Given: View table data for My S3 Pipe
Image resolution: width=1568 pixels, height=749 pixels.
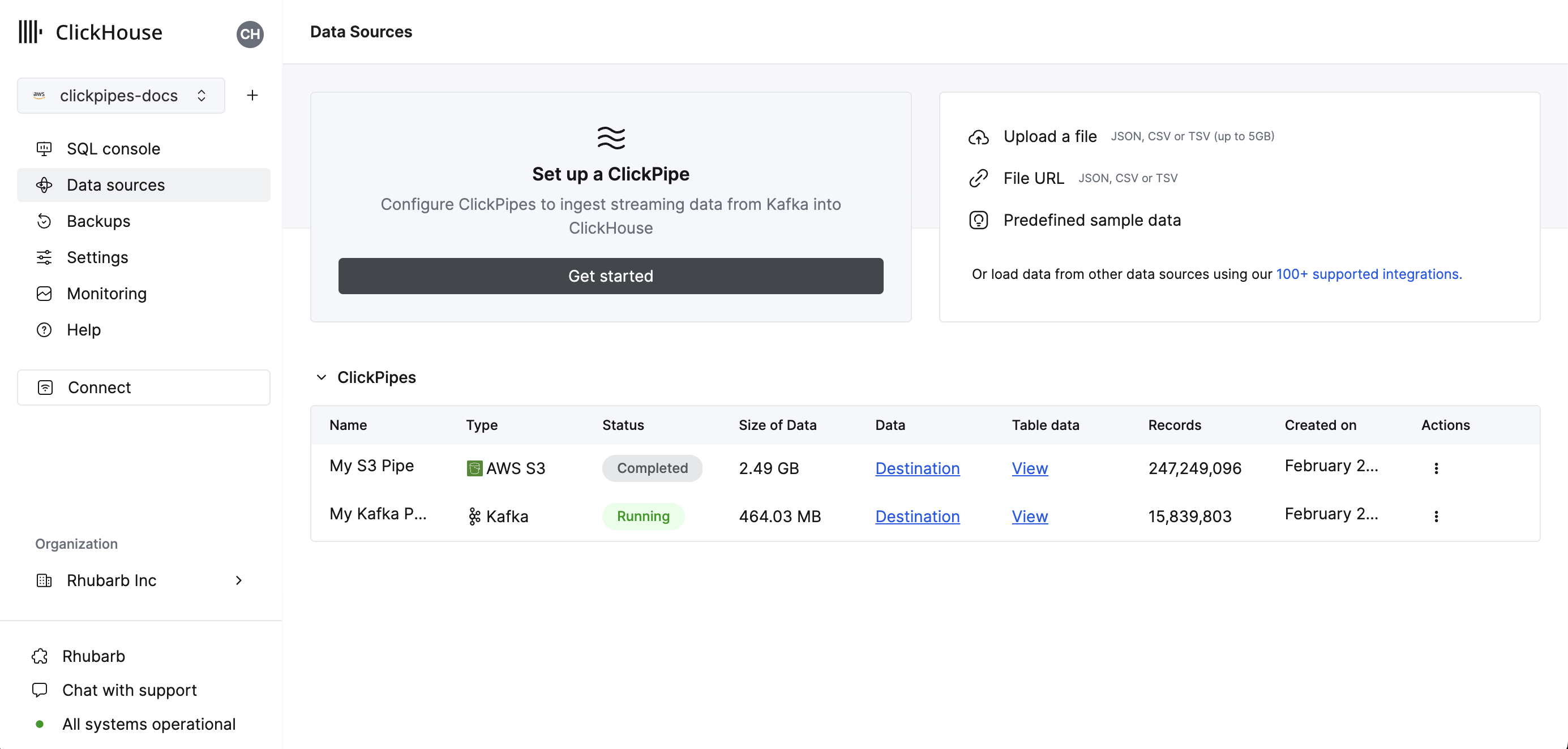Looking at the screenshot, I should tap(1030, 467).
